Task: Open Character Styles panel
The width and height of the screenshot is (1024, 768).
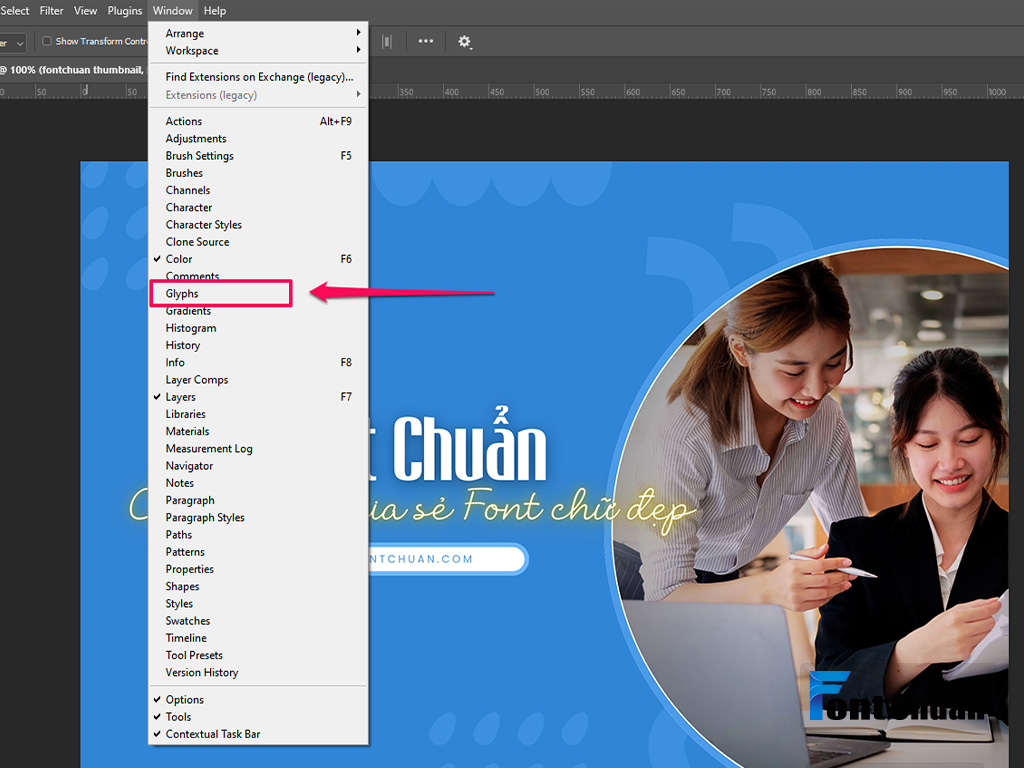Action: pos(259,225)
